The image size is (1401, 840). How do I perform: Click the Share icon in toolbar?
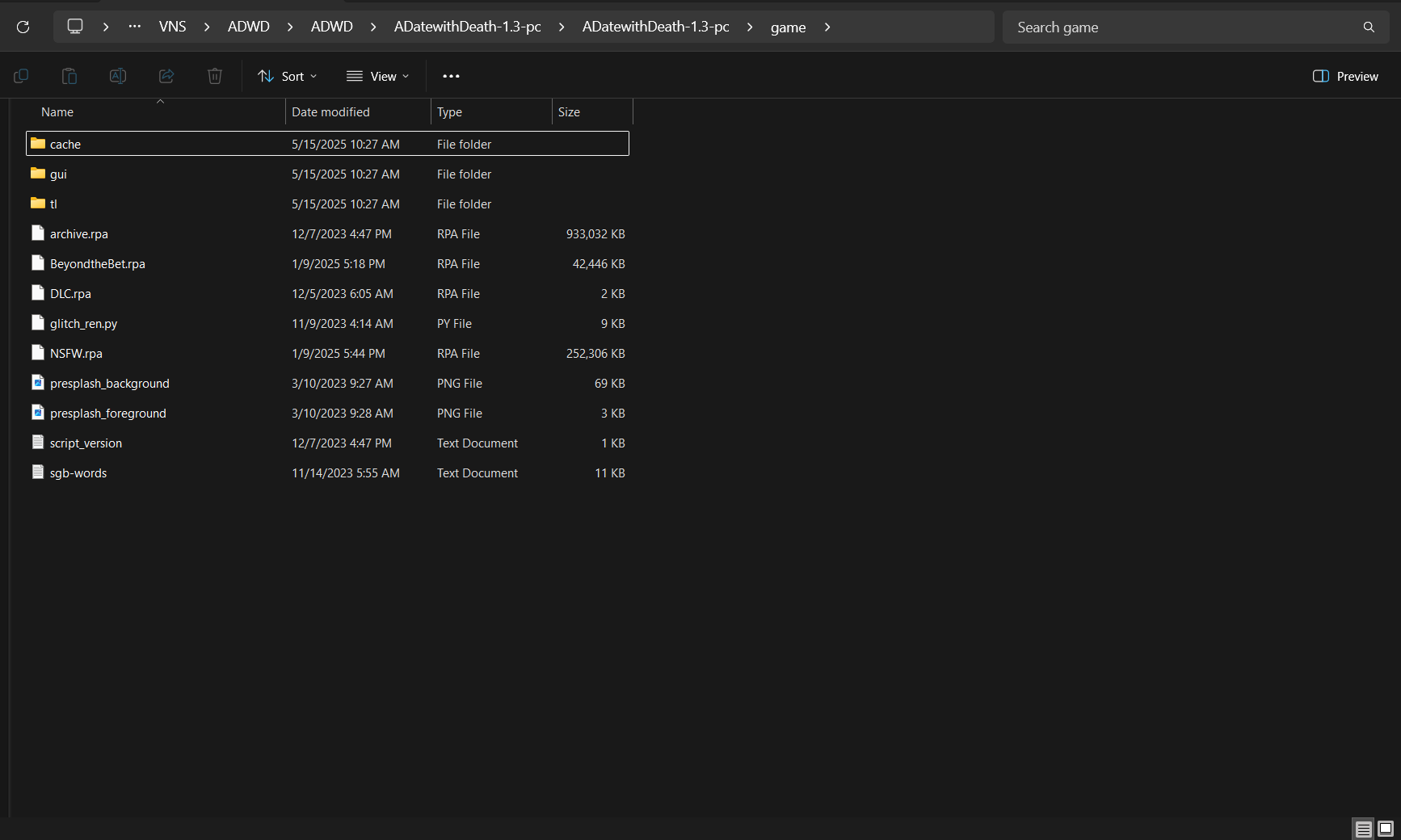click(x=166, y=76)
